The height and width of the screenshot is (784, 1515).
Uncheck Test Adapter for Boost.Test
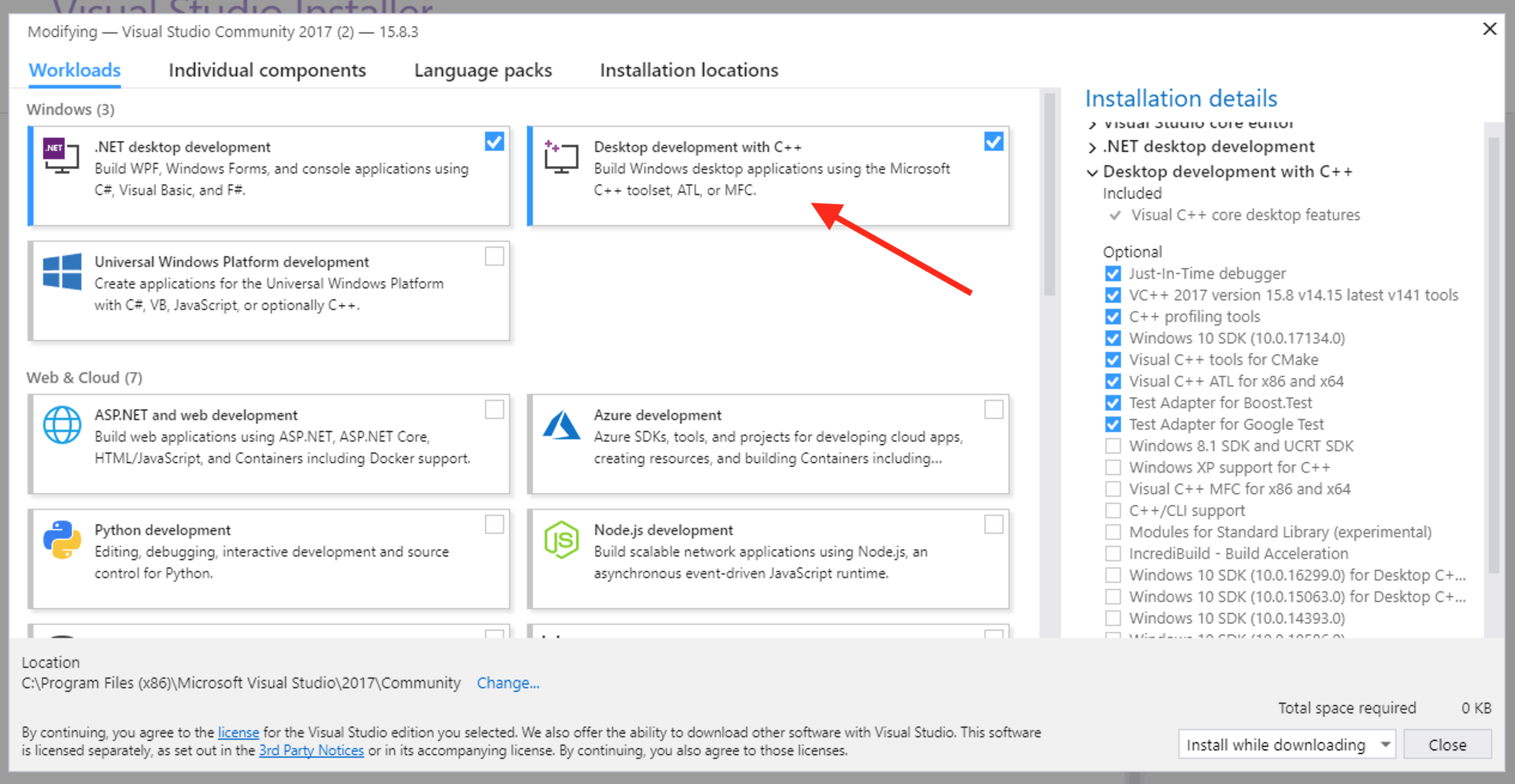[1113, 403]
